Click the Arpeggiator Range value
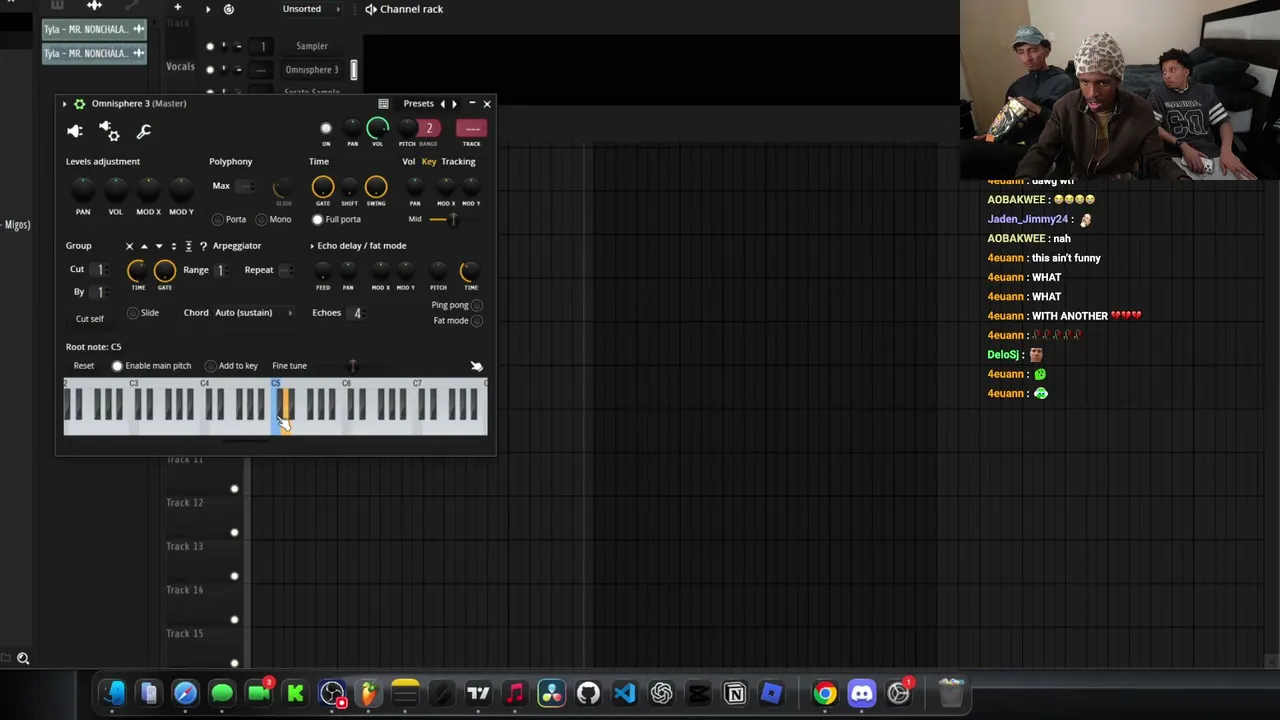Viewport: 1280px width, 720px height. (x=220, y=270)
